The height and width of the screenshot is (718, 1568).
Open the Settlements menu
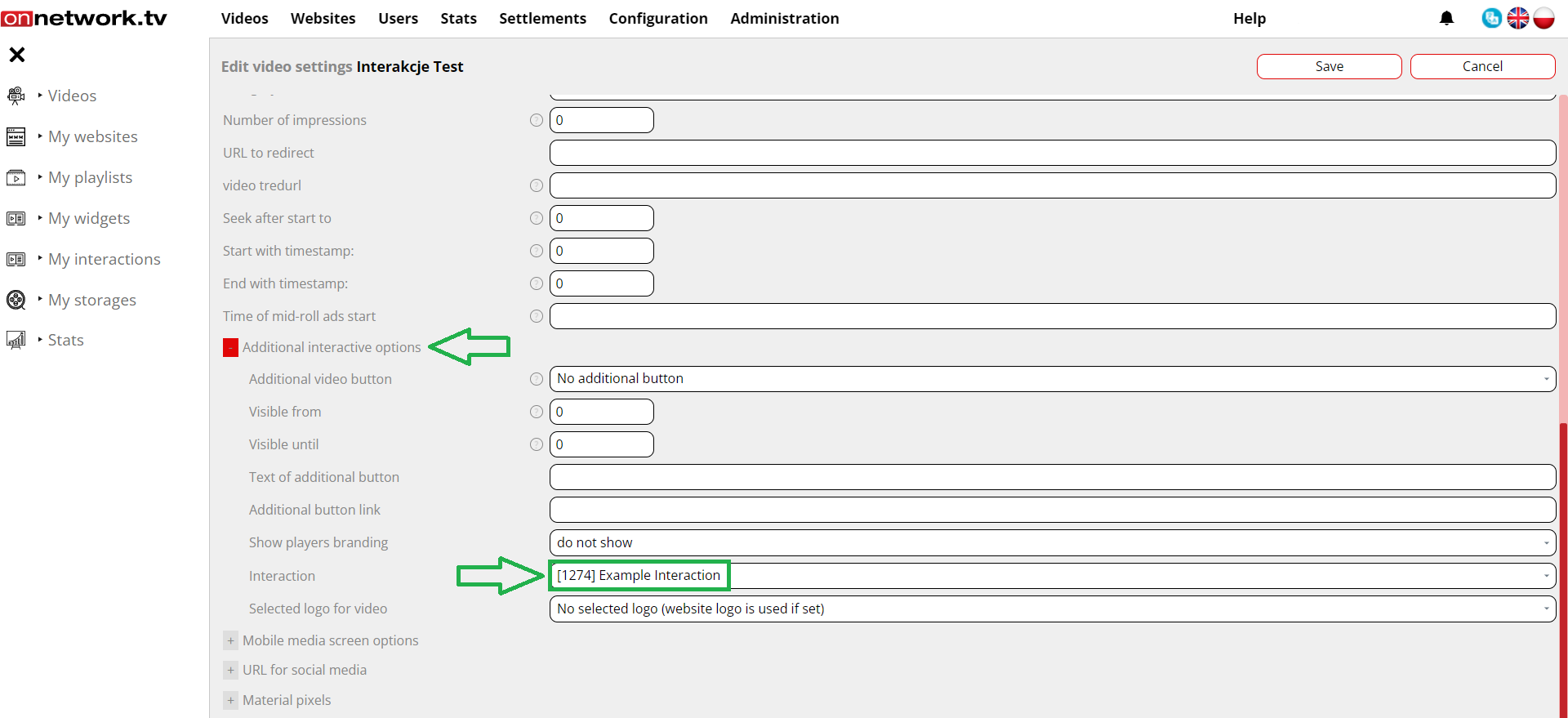click(542, 18)
